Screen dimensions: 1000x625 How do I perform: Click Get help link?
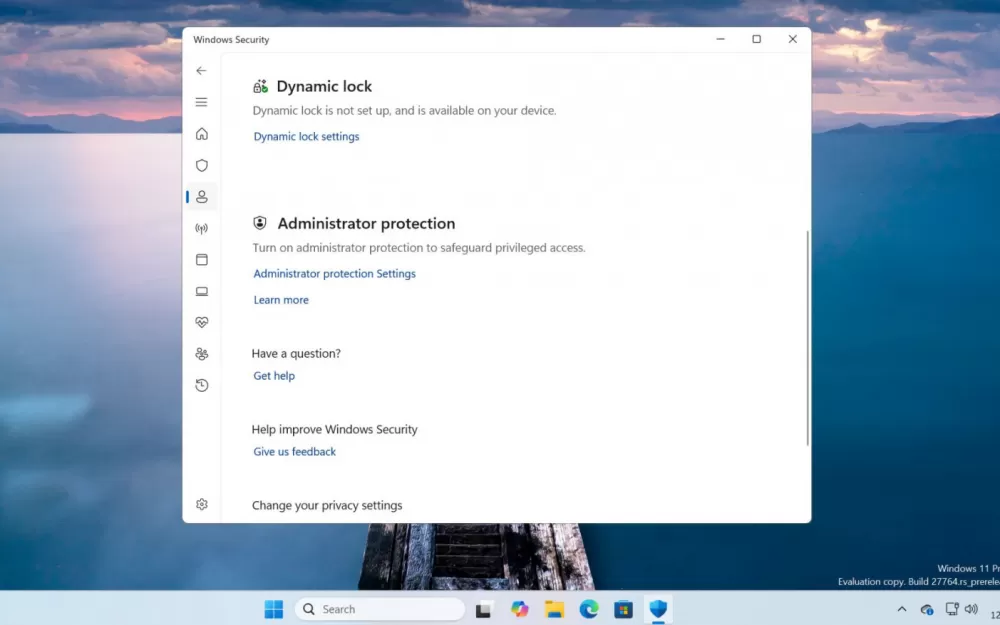(x=274, y=376)
